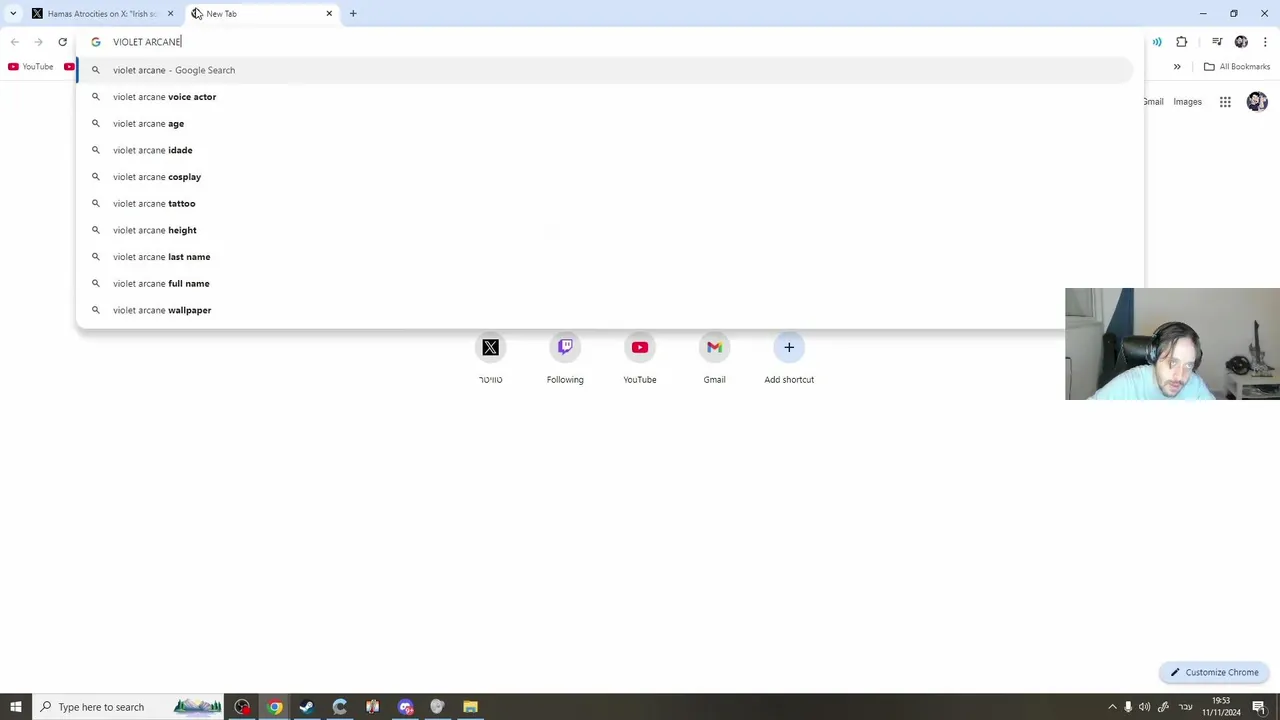Open the Extensions puzzle icon
Screen dimensions: 1280x720
(x=1182, y=42)
